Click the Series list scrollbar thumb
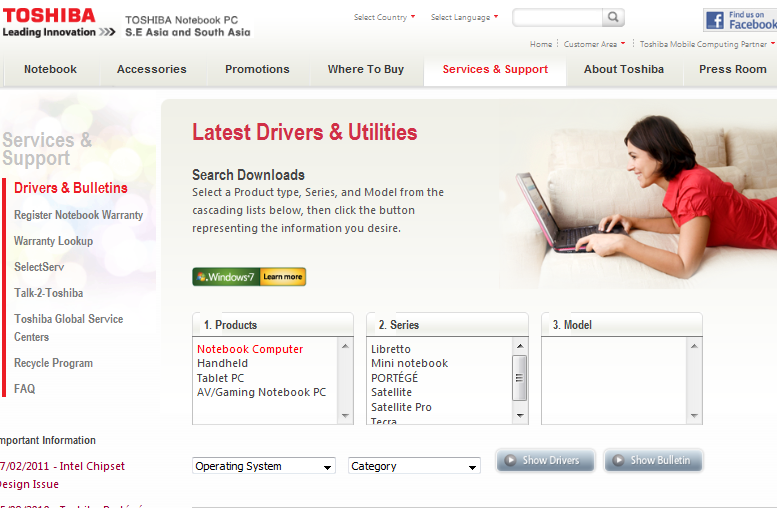Image resolution: width=777 pixels, height=508 pixels. pos(520,378)
